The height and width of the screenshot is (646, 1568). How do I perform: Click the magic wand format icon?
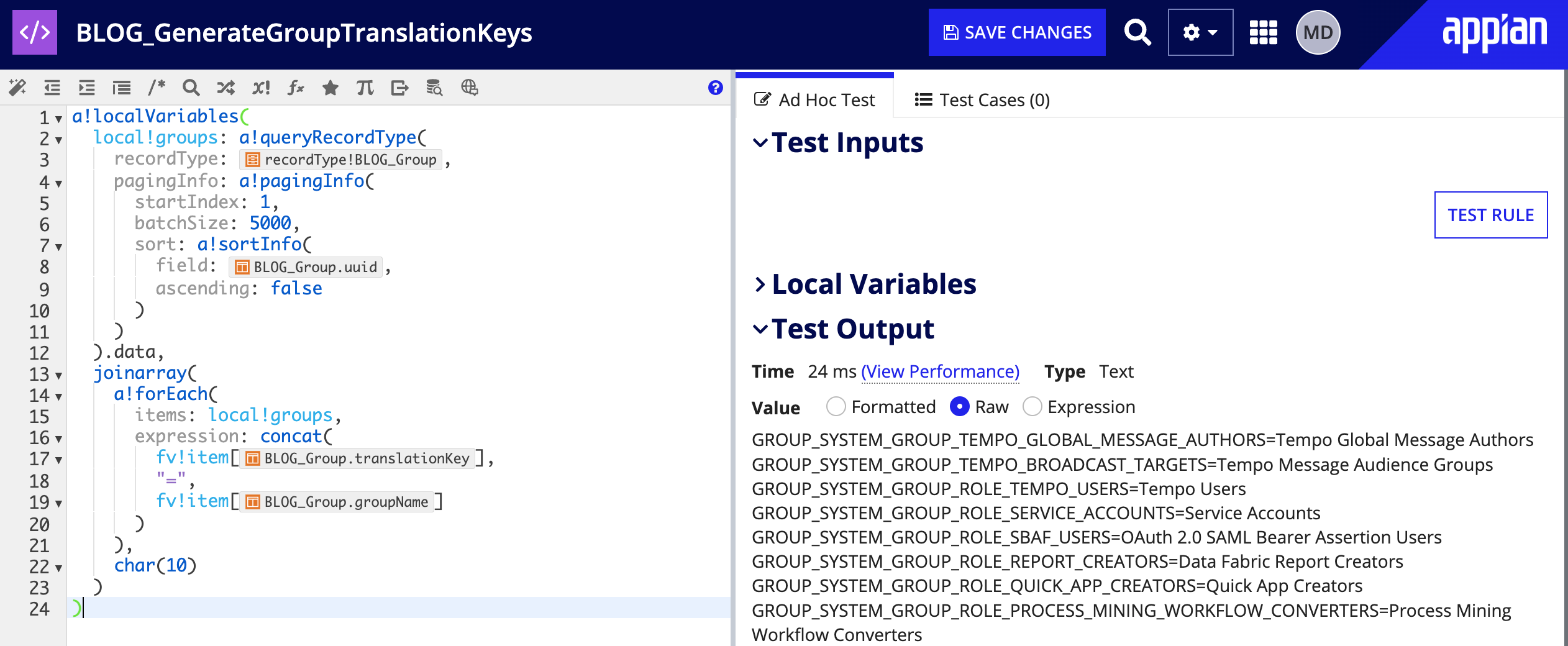[x=17, y=88]
